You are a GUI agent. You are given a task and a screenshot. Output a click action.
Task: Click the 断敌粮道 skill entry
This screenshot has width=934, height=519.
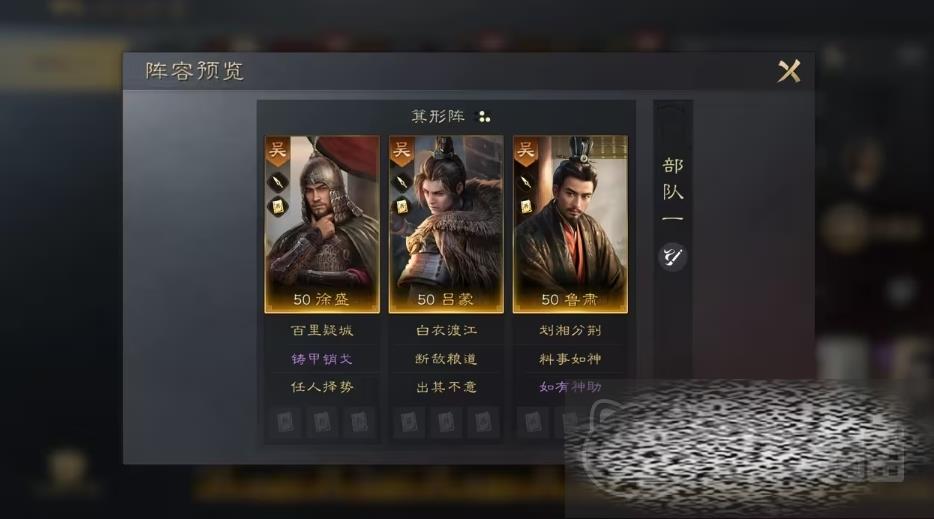click(x=446, y=359)
